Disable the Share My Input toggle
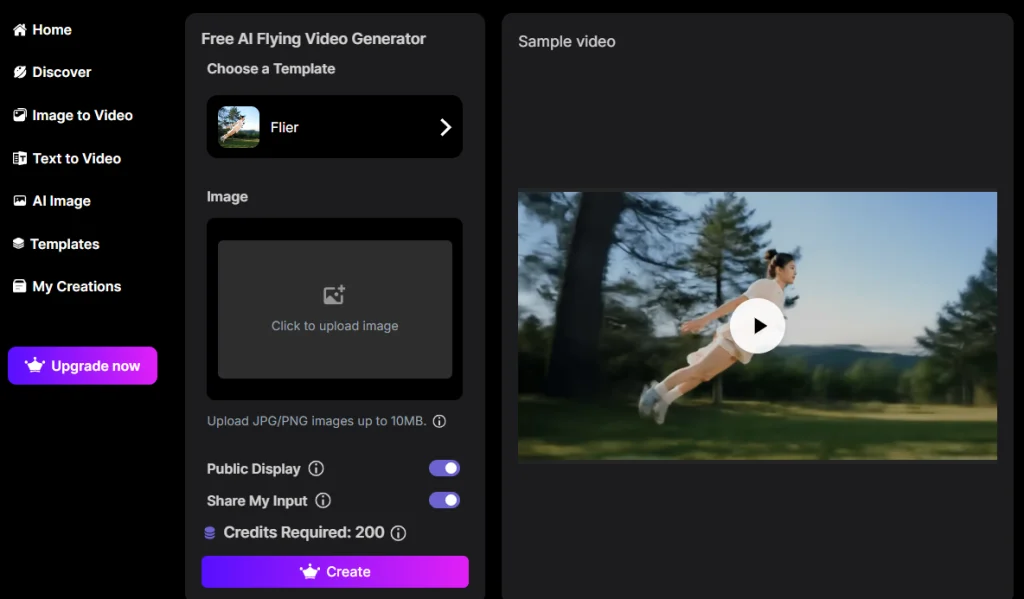 [x=444, y=500]
